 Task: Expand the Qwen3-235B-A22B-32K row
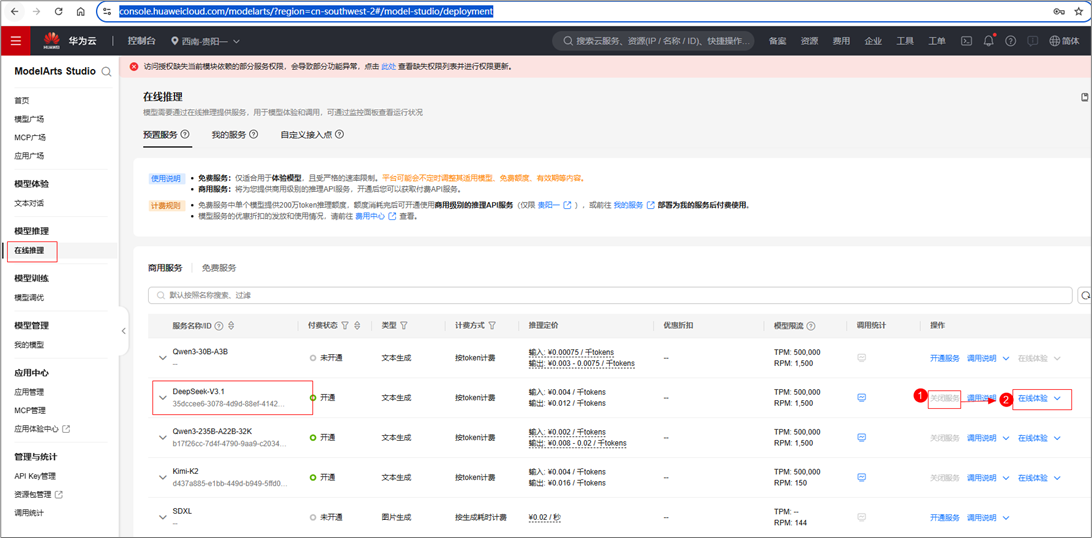[163, 438]
